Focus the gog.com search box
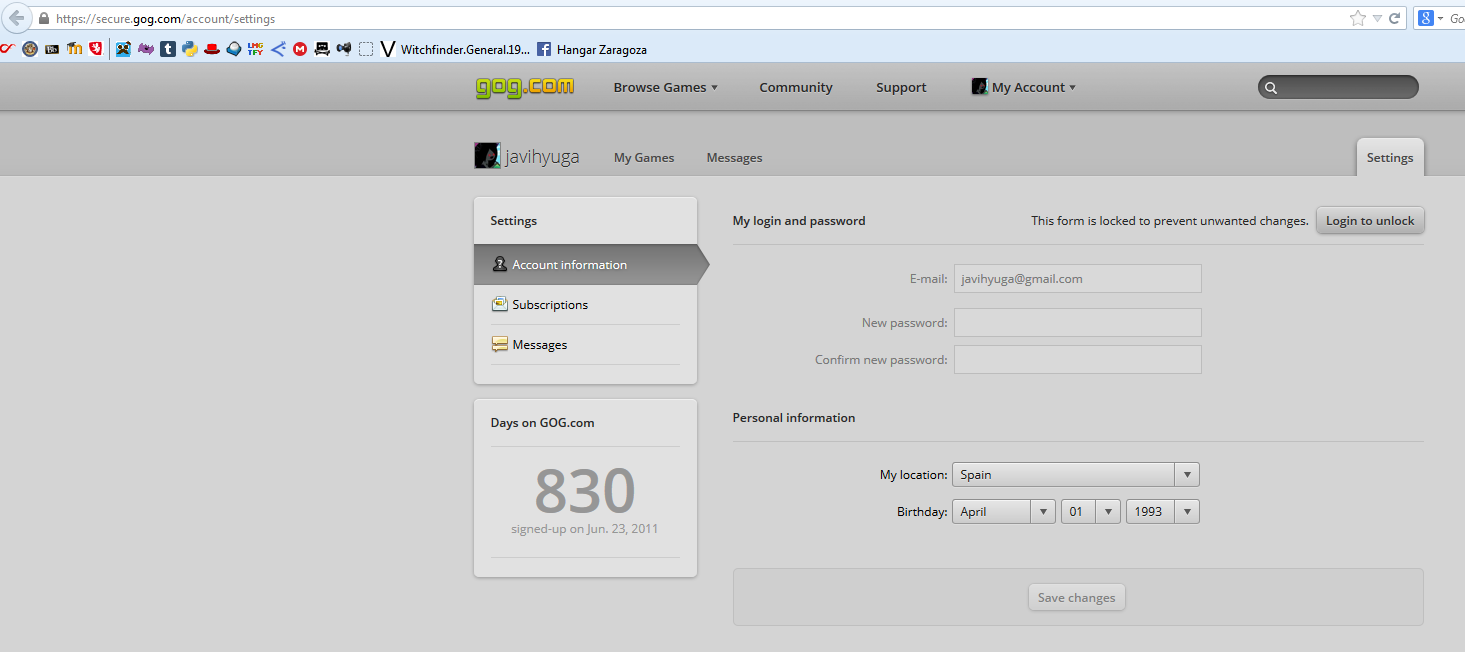 [1338, 87]
